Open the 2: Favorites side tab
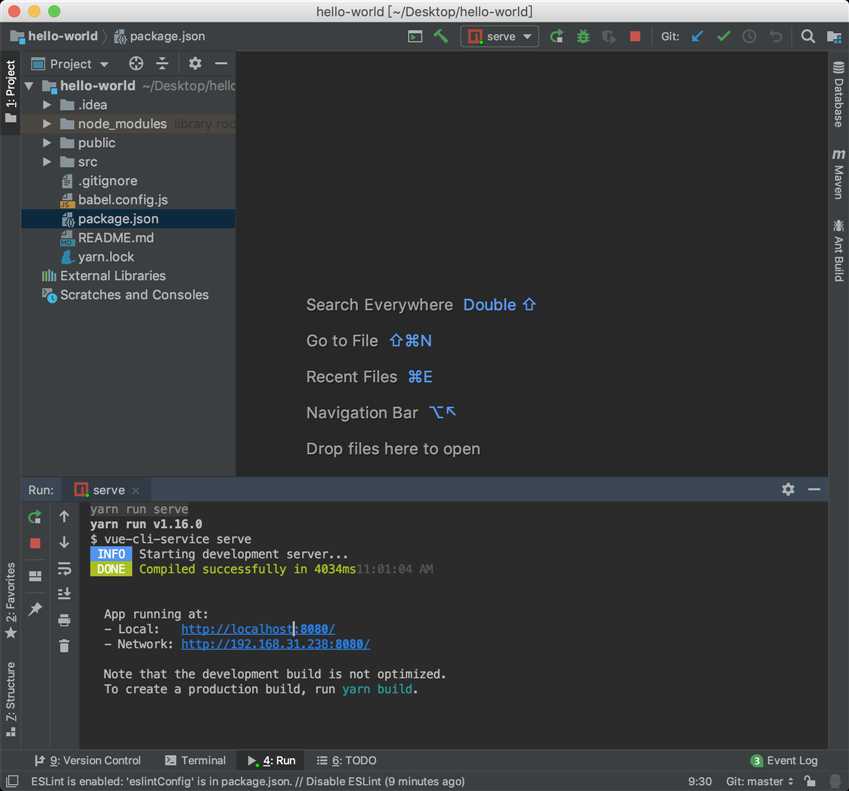 tap(10, 599)
